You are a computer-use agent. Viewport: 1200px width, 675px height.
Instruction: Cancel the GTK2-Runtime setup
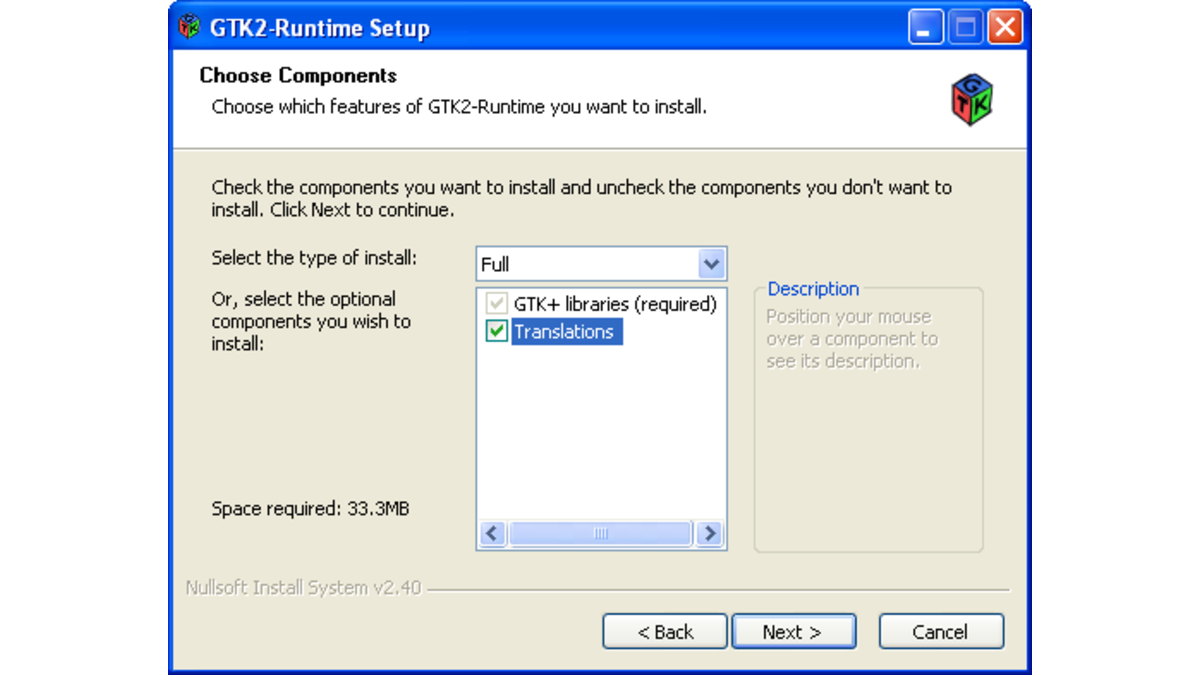pos(940,631)
